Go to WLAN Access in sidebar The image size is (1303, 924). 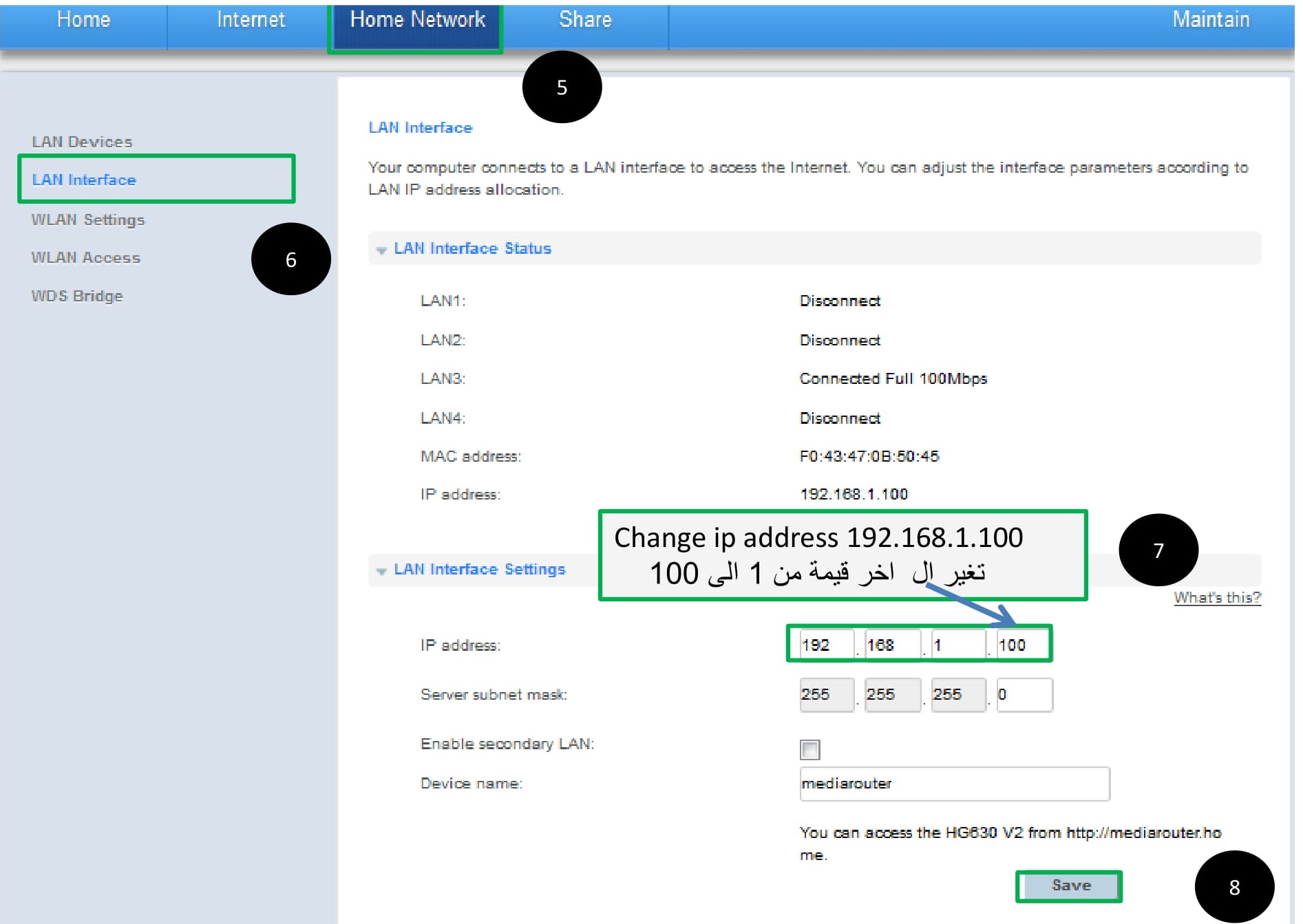(x=85, y=257)
